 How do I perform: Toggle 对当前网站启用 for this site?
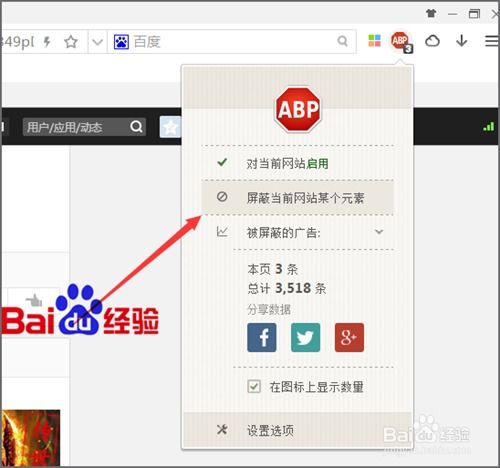298,163
